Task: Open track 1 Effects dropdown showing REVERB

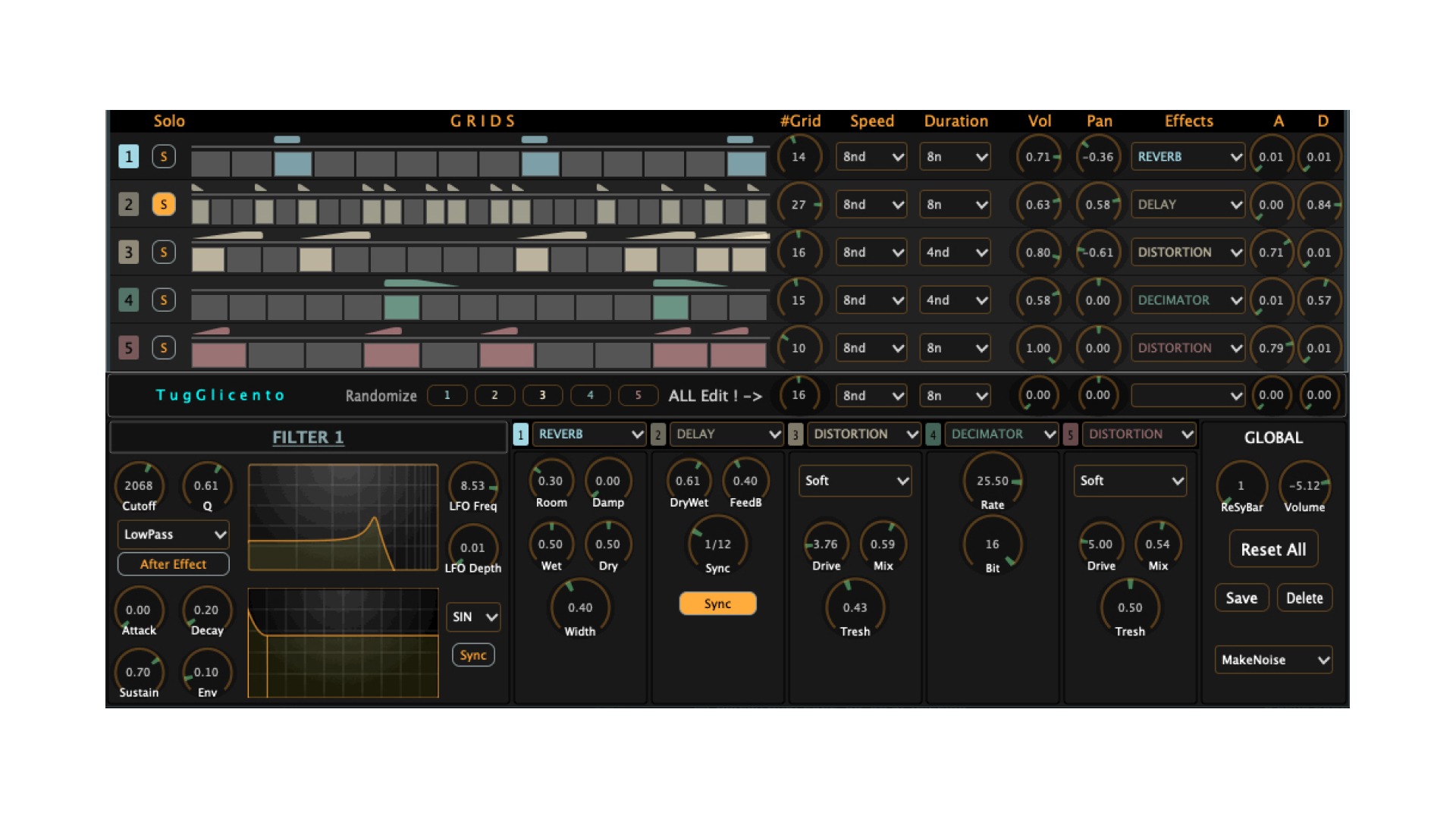Action: [x=1188, y=156]
